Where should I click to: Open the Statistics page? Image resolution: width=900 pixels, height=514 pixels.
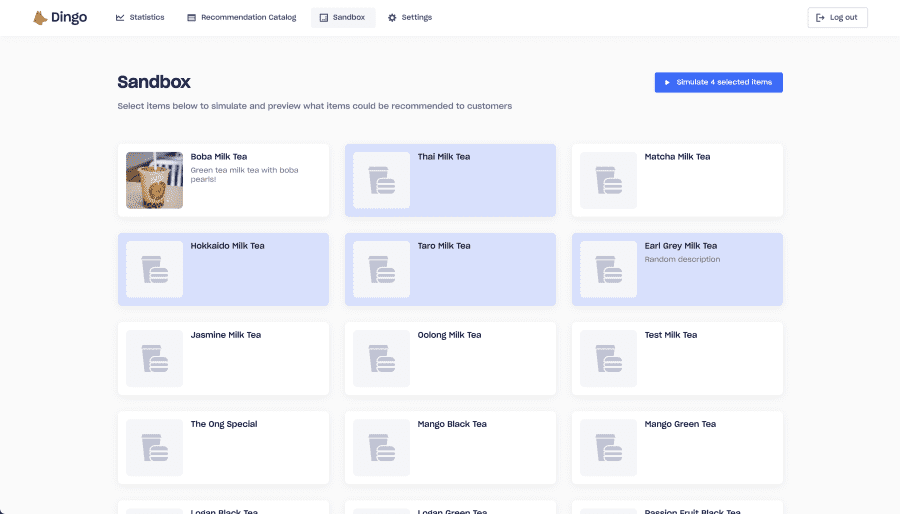(140, 17)
